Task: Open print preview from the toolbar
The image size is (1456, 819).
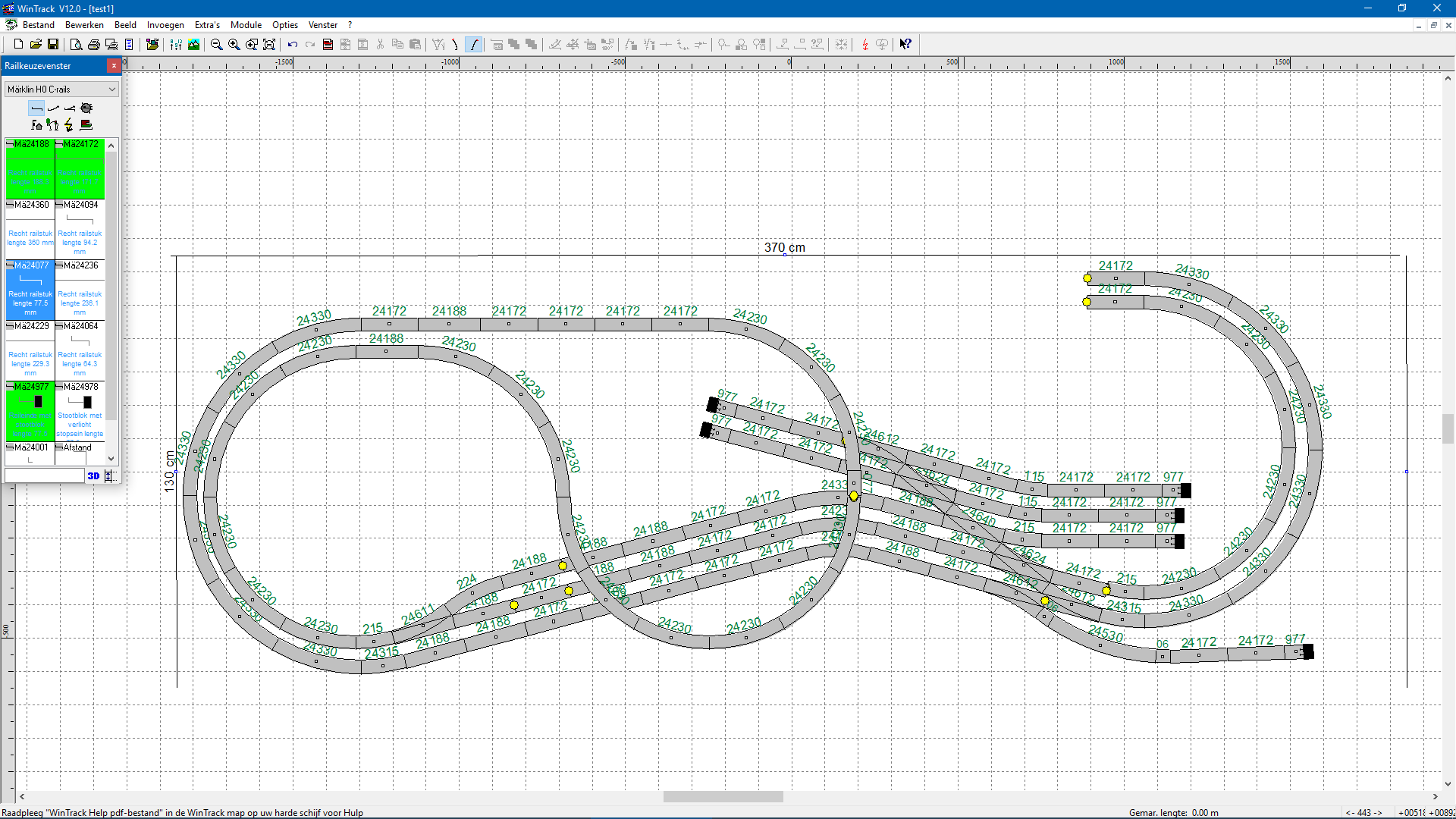Action: coord(76,45)
